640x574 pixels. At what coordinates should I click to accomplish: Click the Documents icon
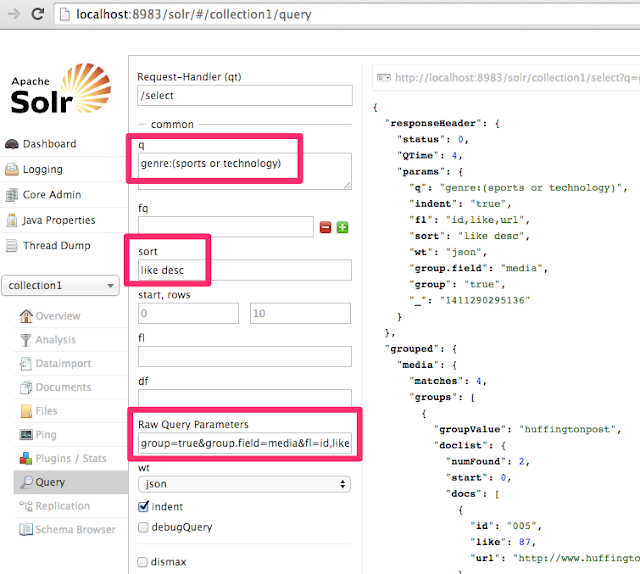(26, 387)
